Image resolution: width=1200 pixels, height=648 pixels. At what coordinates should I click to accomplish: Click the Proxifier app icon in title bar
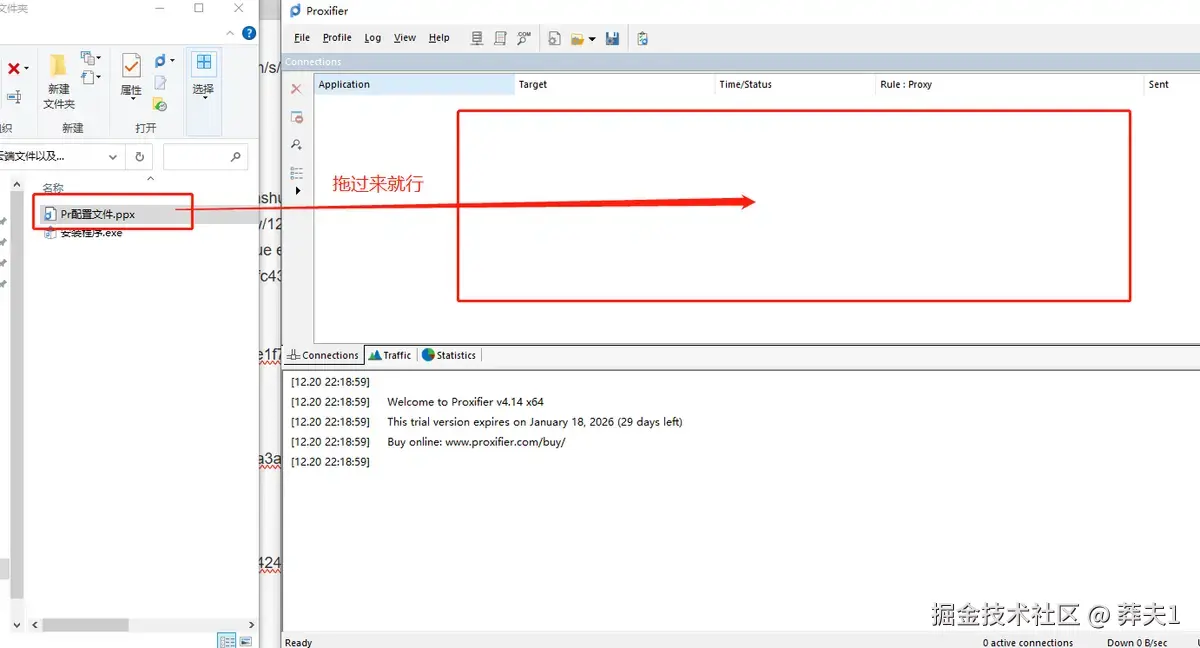pyautogui.click(x=295, y=11)
